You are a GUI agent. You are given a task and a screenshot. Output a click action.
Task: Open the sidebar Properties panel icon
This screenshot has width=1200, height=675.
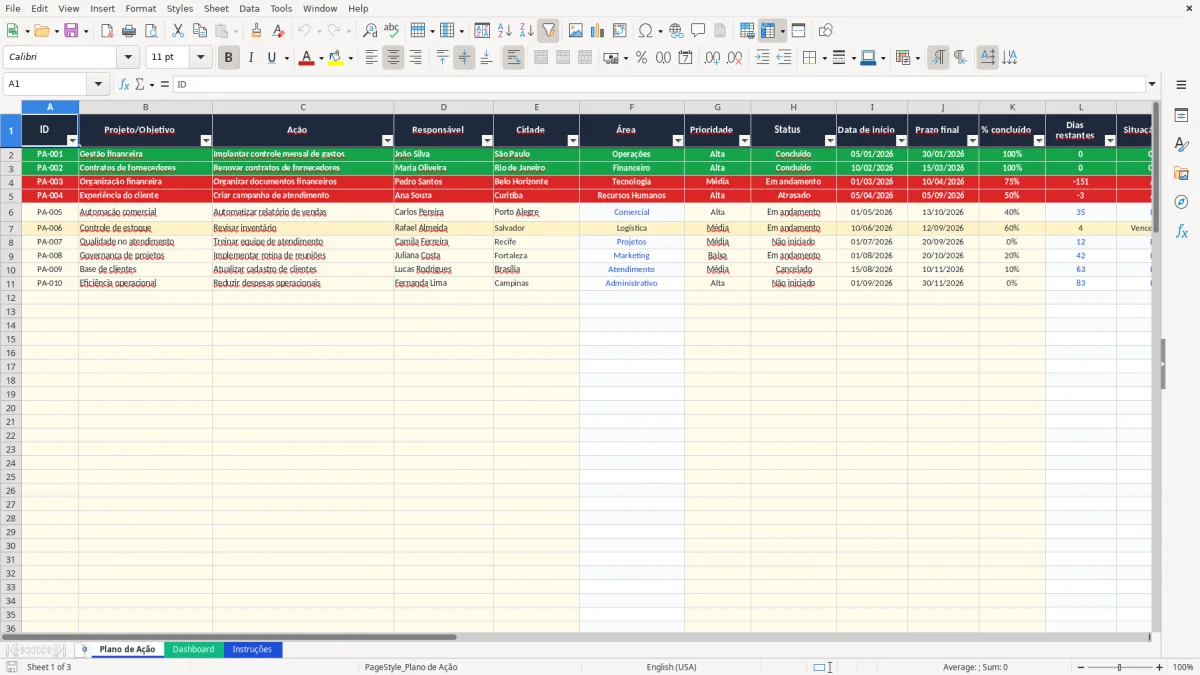tap(1181, 116)
